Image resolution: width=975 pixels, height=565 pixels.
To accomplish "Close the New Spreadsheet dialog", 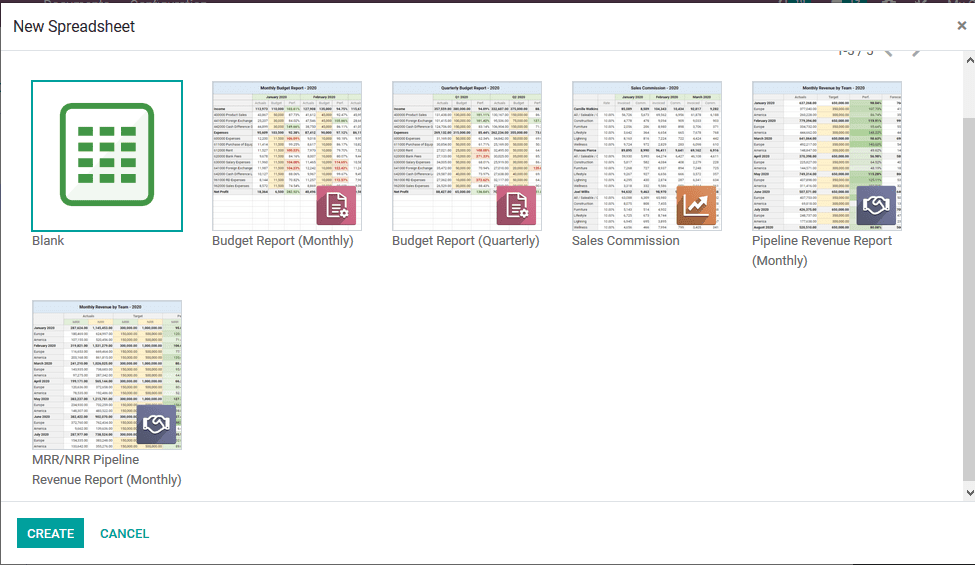I will click(x=961, y=26).
